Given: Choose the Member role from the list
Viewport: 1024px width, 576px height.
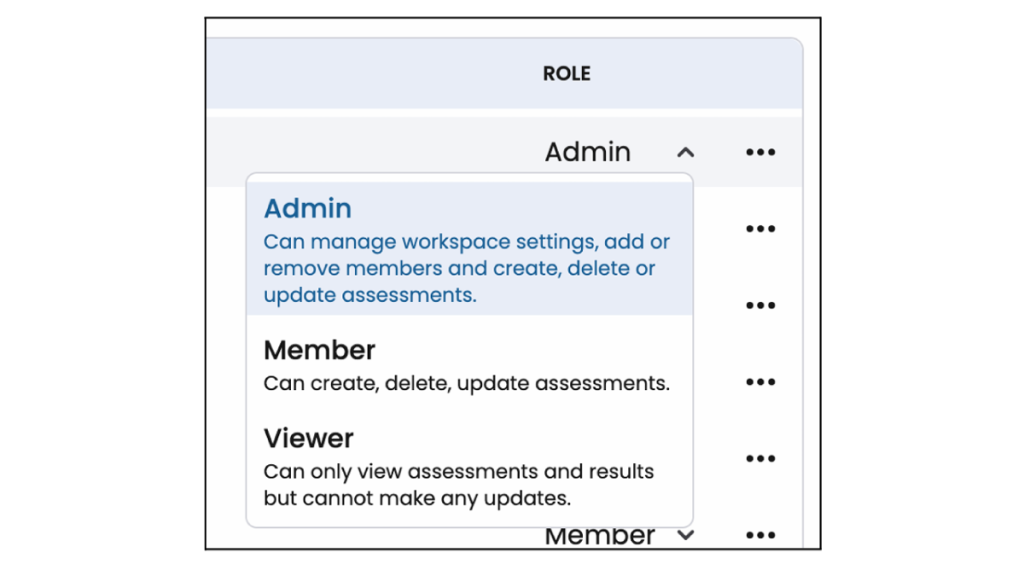Looking at the screenshot, I should point(319,351).
